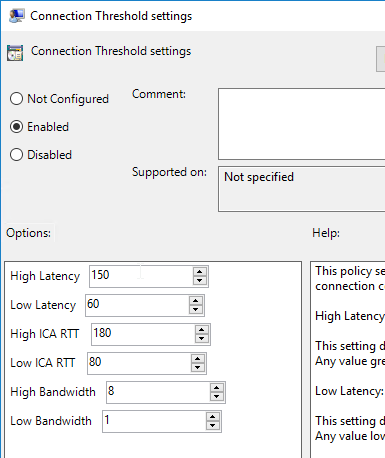The height and width of the screenshot is (458, 385).
Task: Increase High ICA RTT value spinner
Action: (202, 330)
